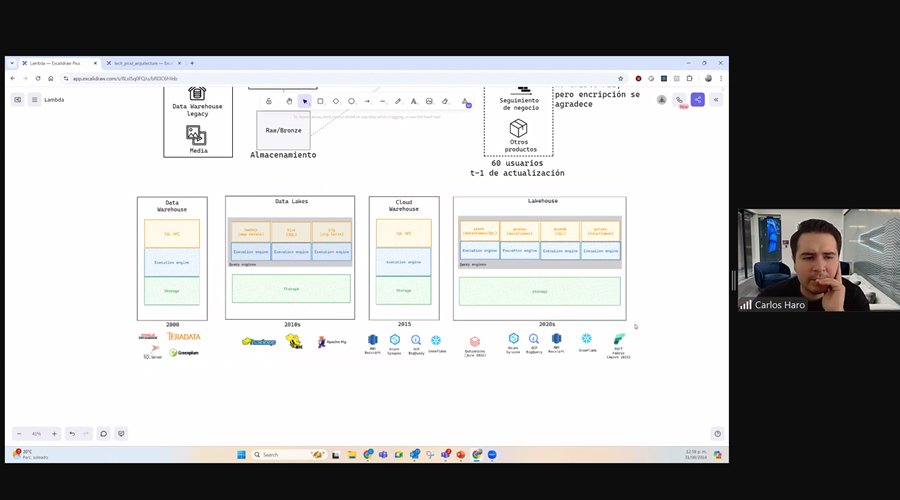The image size is (900, 500).
Task: Open the extra tools shapes menu
Action: pos(465,102)
